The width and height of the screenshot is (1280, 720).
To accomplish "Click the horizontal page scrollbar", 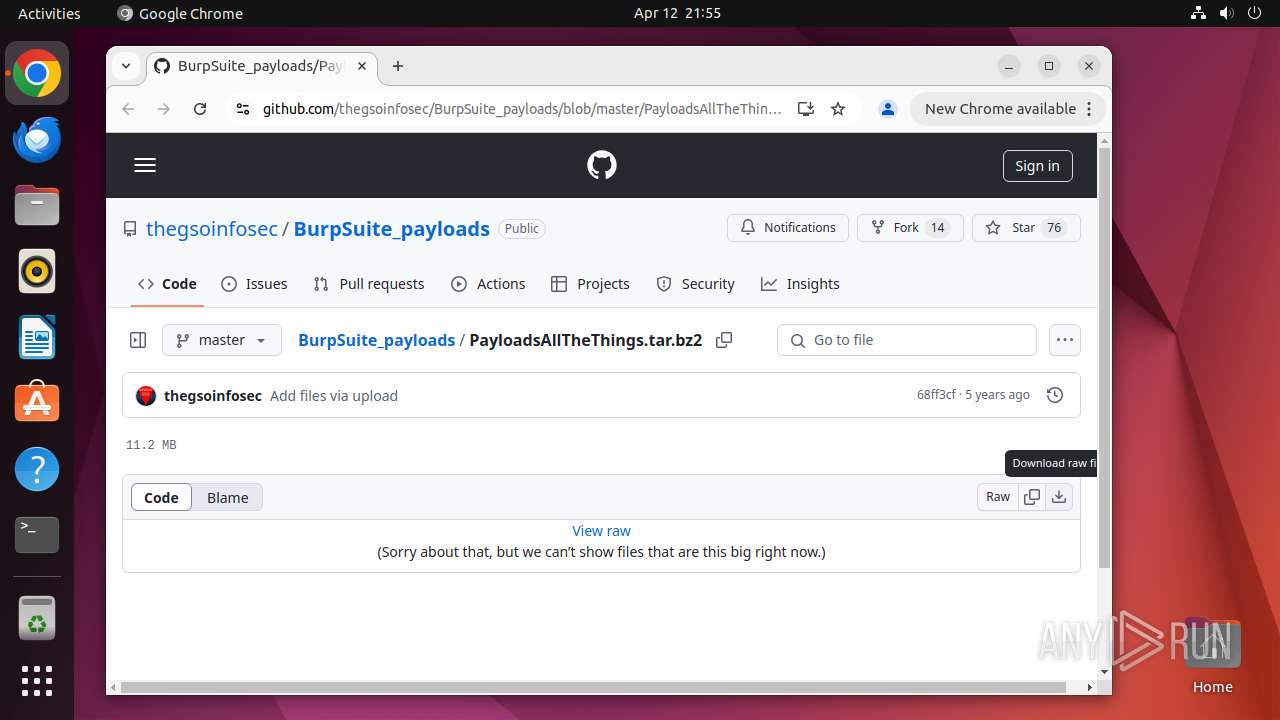I will pos(594,687).
